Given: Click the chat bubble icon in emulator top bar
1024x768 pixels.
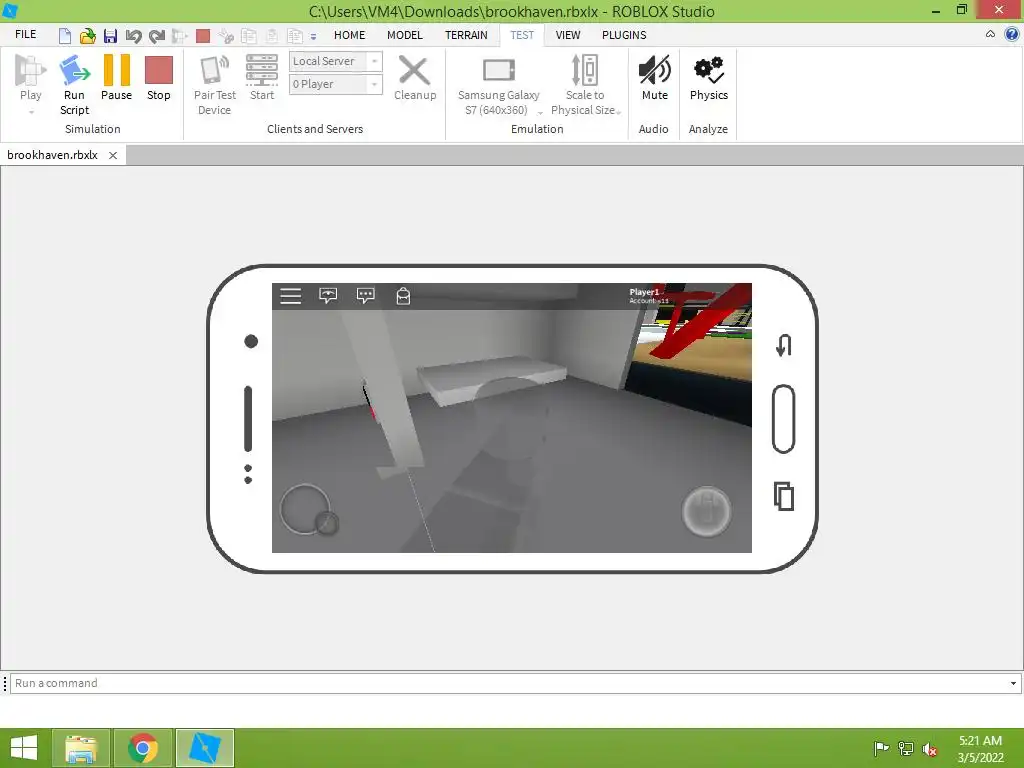Looking at the screenshot, I should coord(328,296).
